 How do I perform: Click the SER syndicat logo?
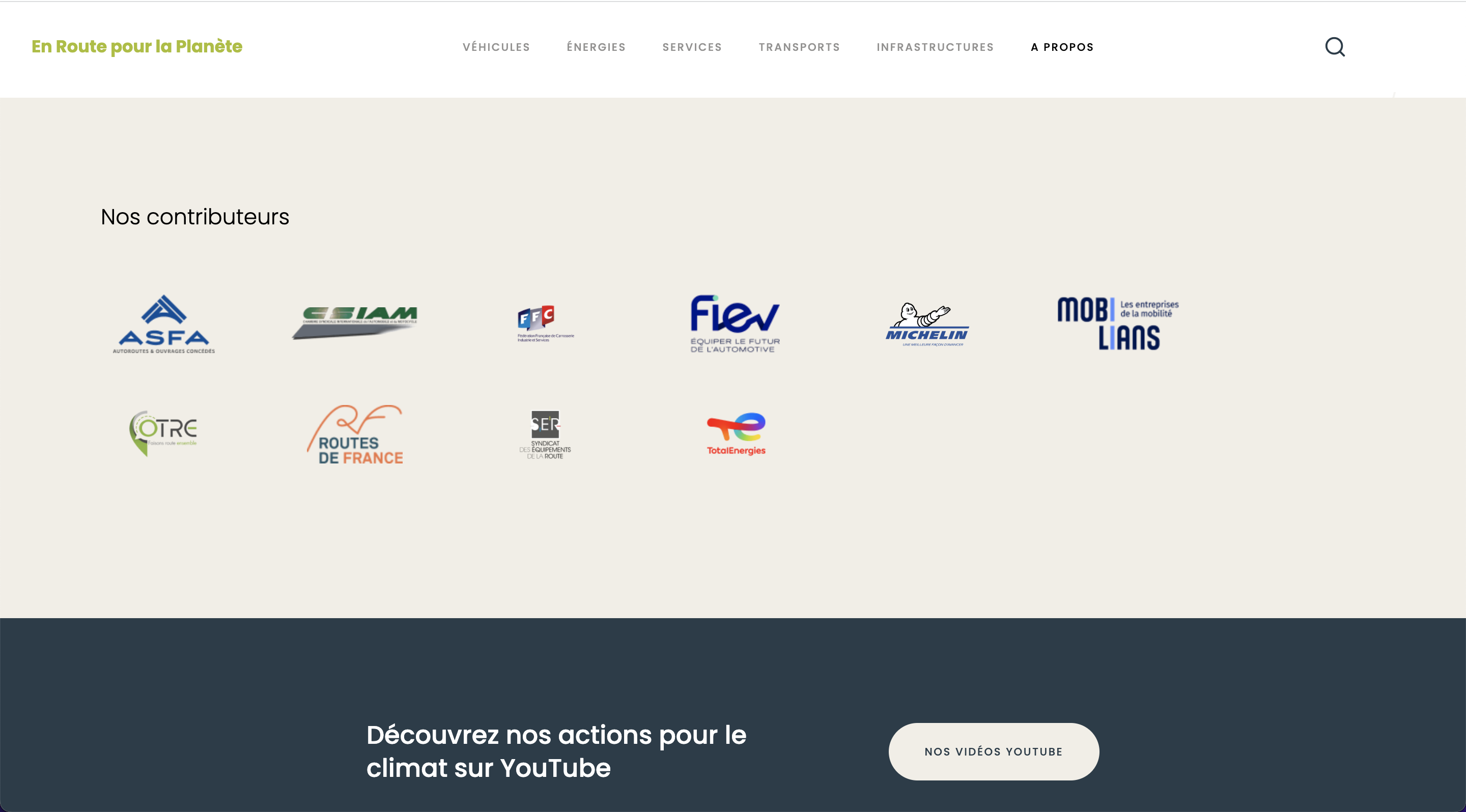coord(545,434)
